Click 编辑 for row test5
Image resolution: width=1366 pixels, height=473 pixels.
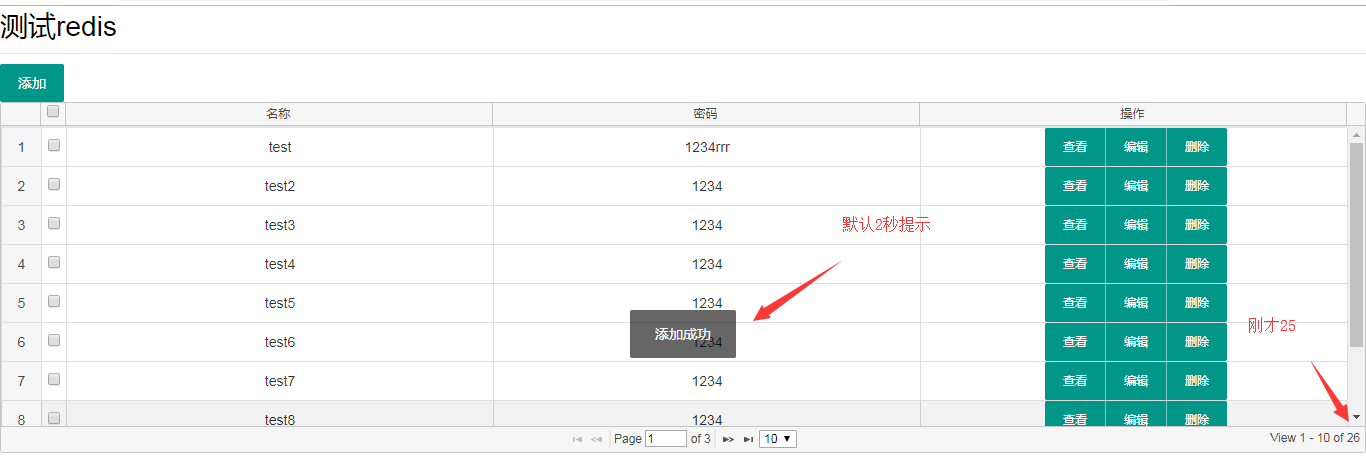1136,303
